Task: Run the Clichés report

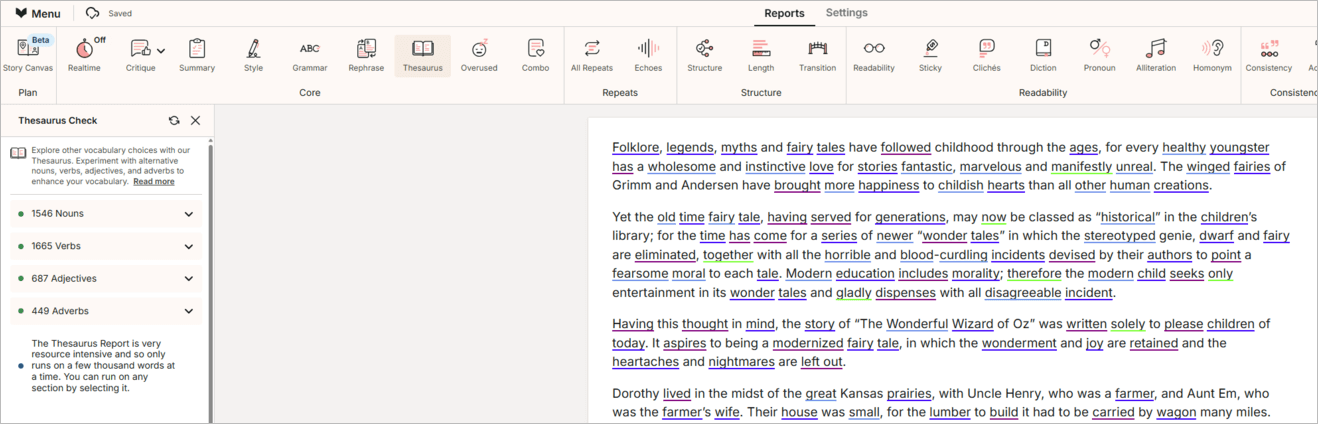Action: (x=986, y=55)
